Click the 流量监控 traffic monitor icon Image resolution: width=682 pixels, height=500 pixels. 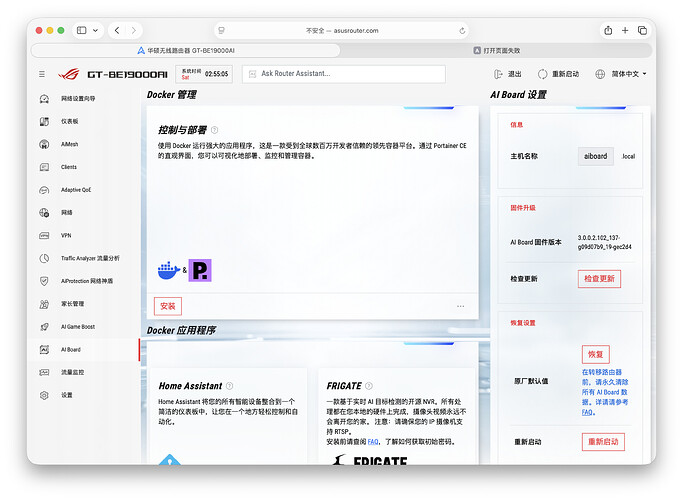44,373
